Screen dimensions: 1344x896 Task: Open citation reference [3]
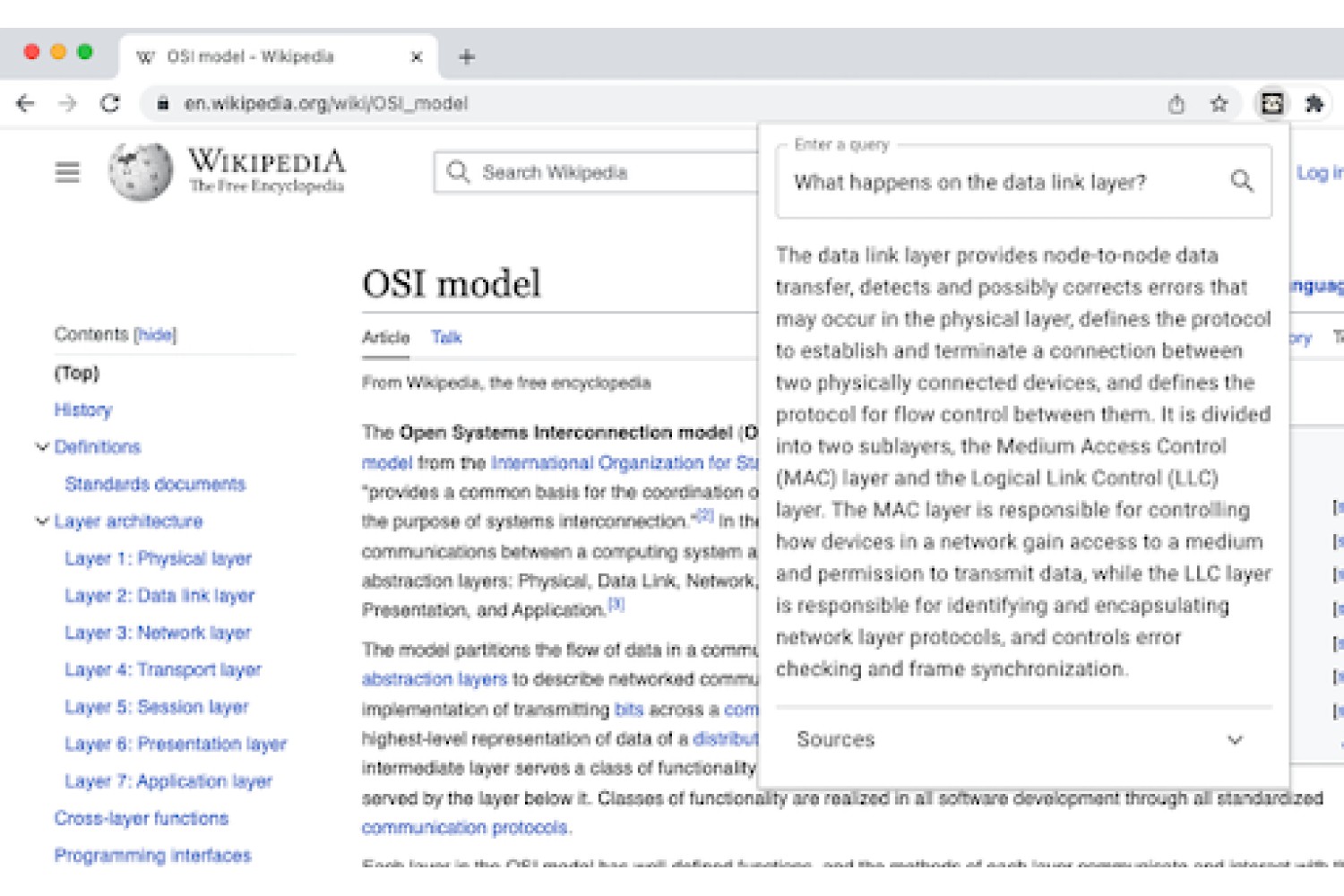(616, 604)
